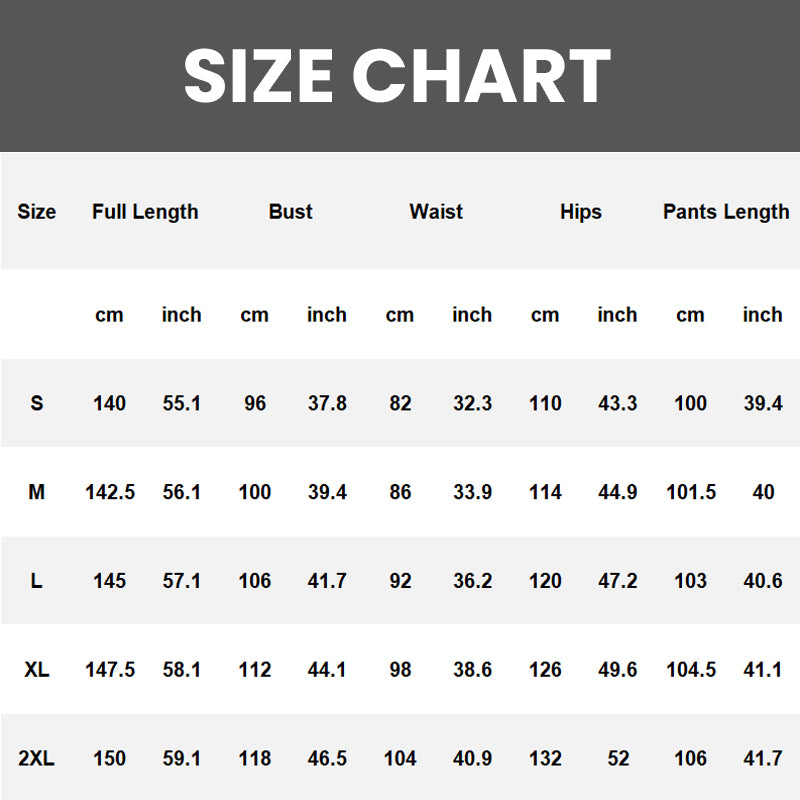This screenshot has width=800, height=800.
Task: Click the 36.2 waist inch value
Action: pyautogui.click(x=472, y=581)
